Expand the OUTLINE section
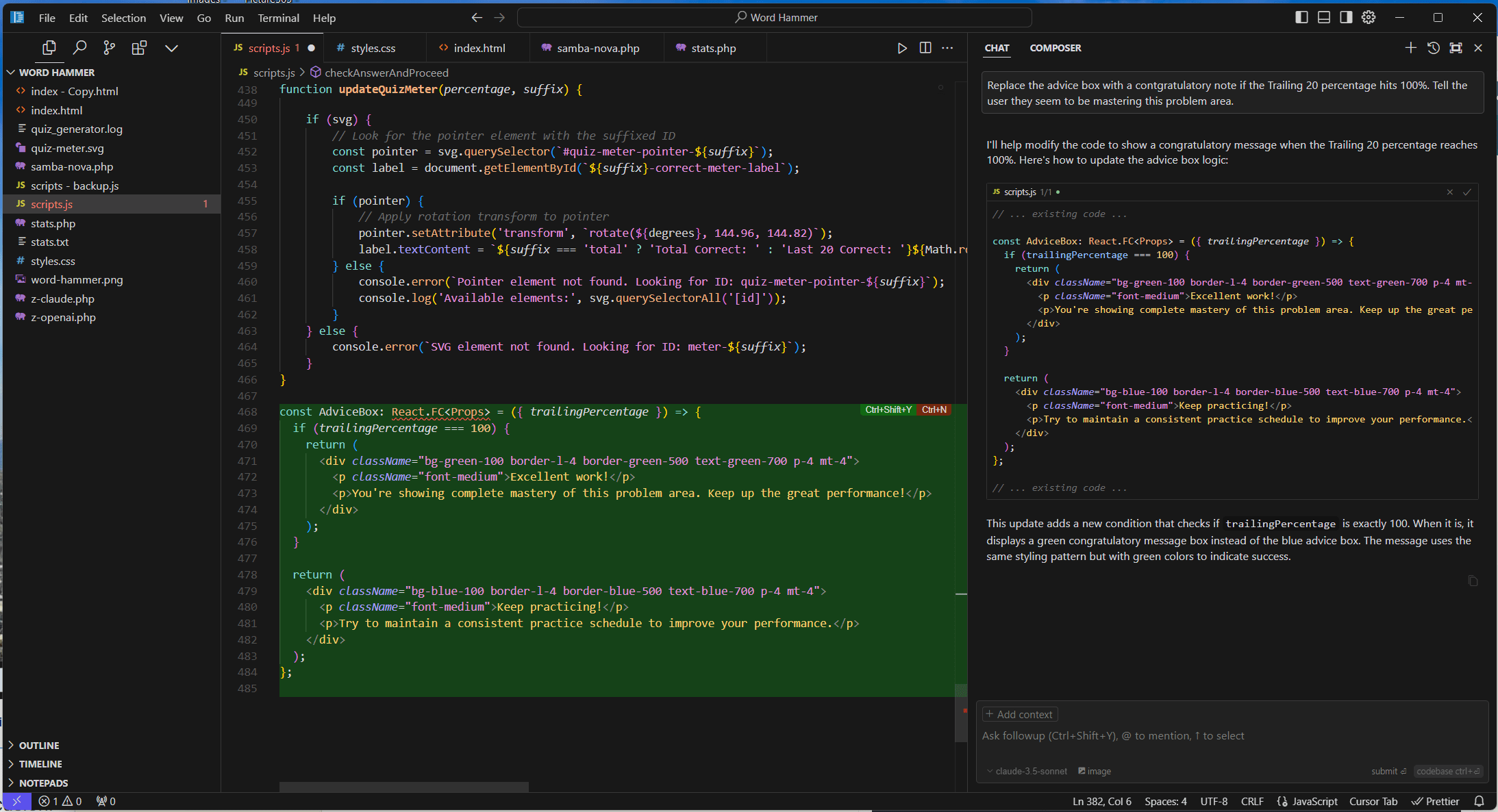The width and height of the screenshot is (1498, 812). point(40,745)
